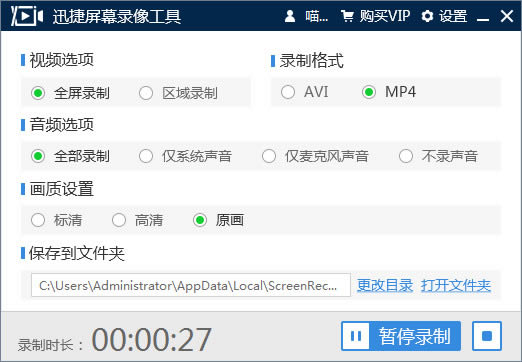Screen dimensions: 522x362
Task: Open settings via the gear icon
Action: (427, 16)
